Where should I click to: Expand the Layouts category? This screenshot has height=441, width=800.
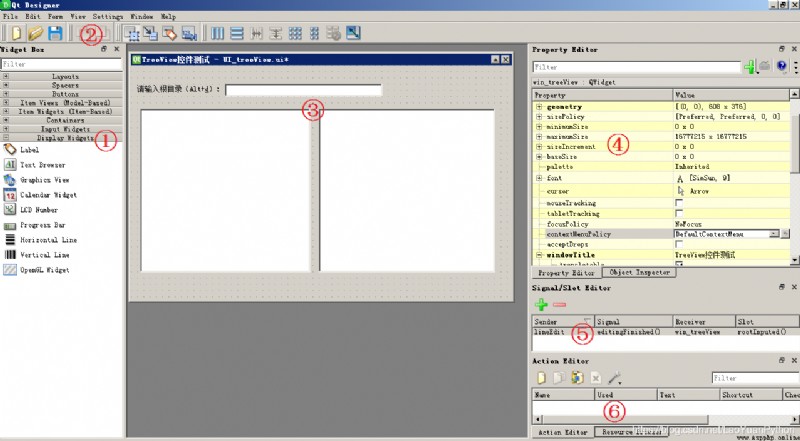tap(6, 76)
